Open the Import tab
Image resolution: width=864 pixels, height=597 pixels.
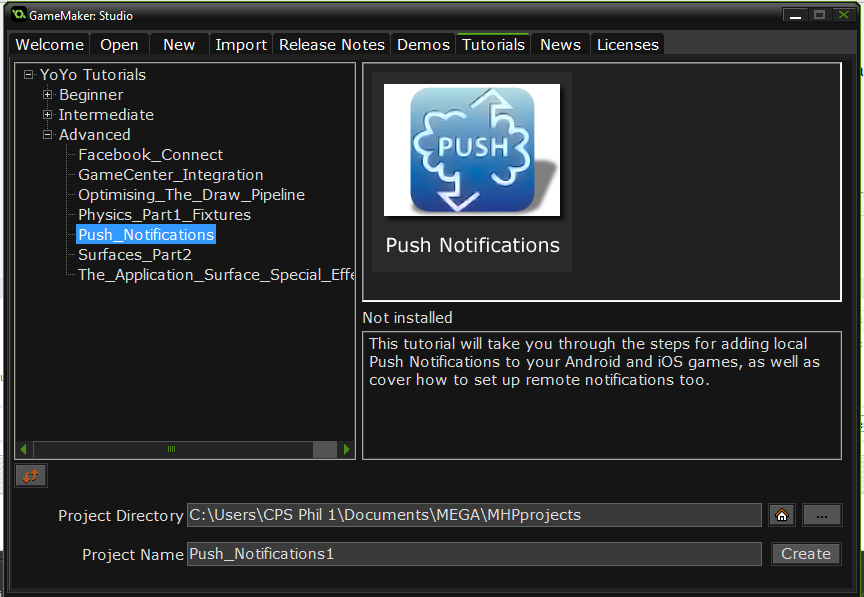[241, 45]
